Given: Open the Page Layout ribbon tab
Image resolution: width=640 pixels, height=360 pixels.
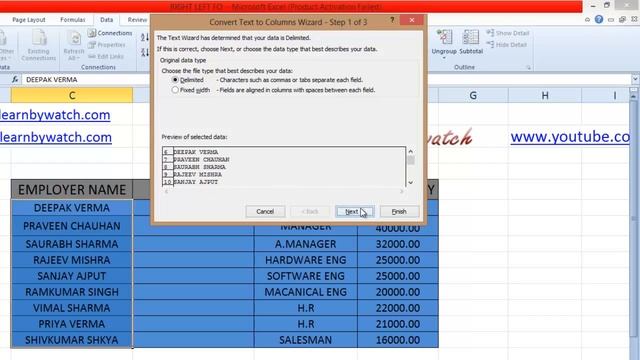Looking at the screenshot, I should coord(29,20).
